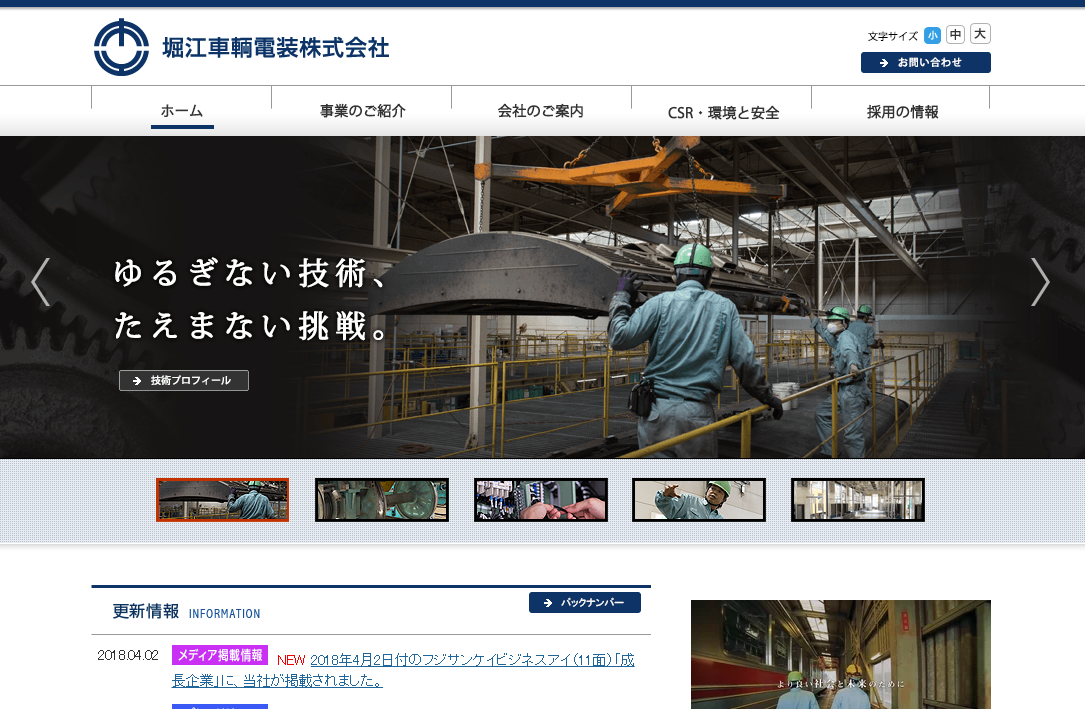The image size is (1085, 709).
Task: Select the second slide thumbnail of train wheels
Action: (x=382, y=500)
